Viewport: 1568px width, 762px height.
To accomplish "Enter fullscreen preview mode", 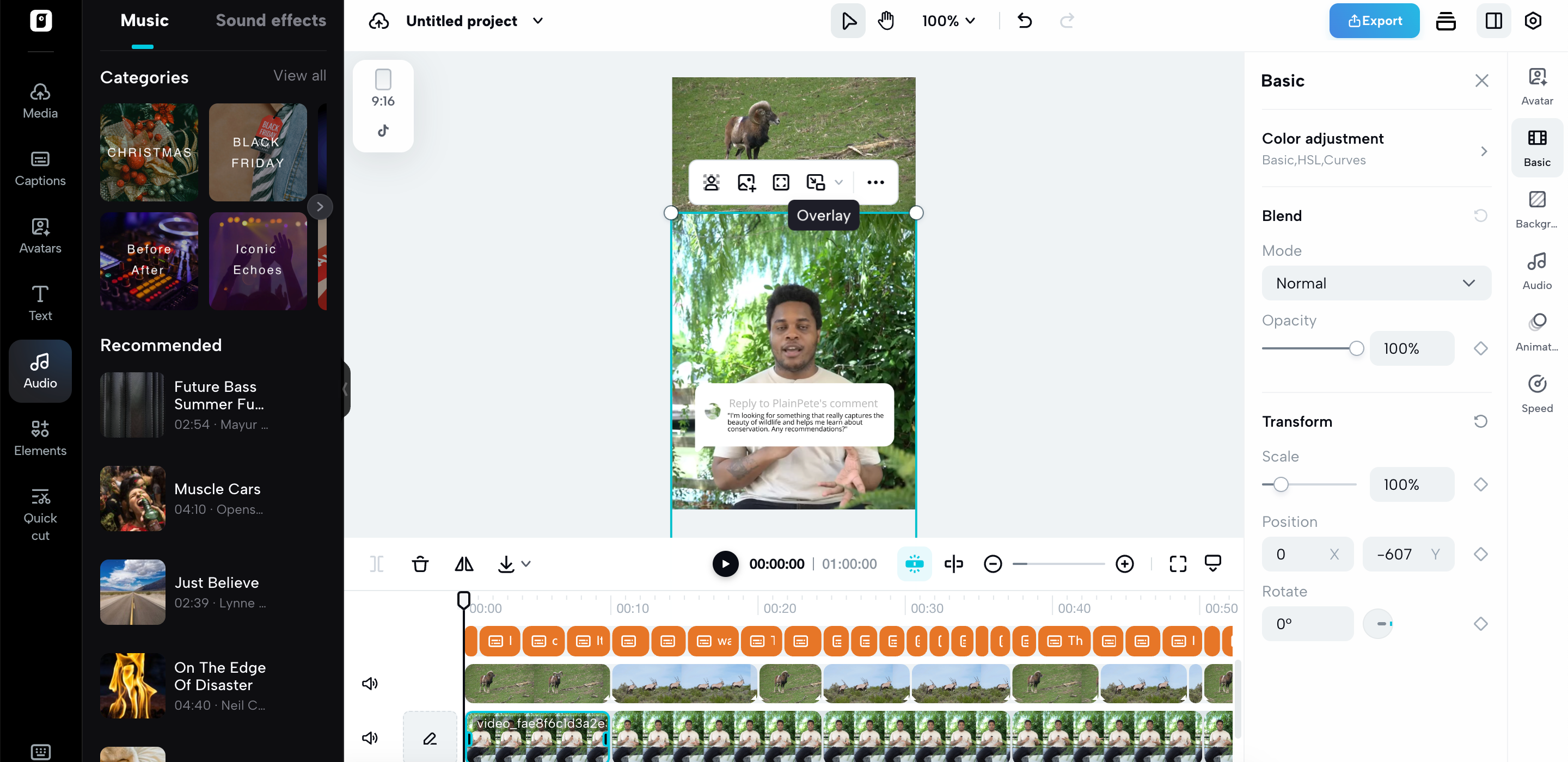I will (1177, 564).
